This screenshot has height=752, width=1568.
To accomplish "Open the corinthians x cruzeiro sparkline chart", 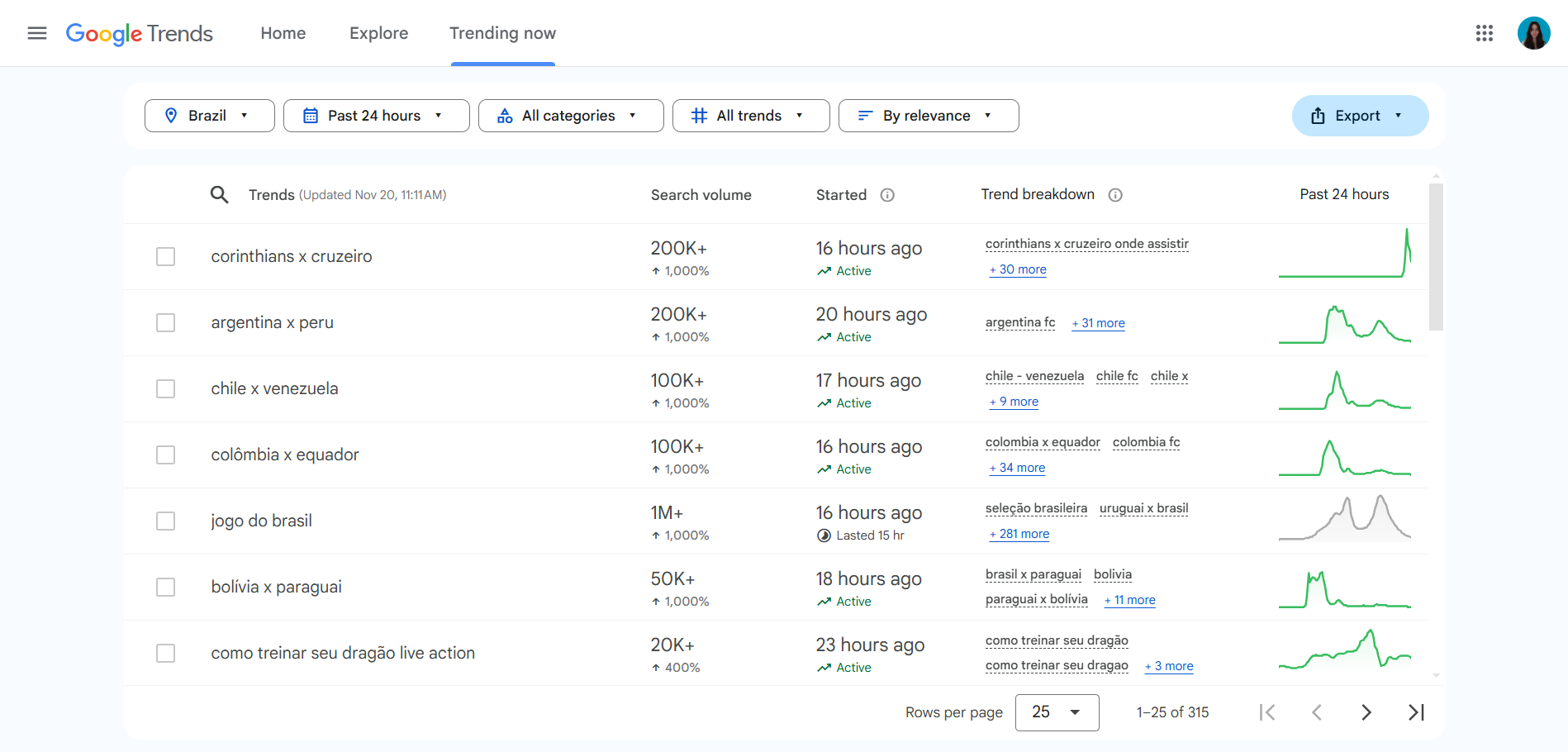I will click(x=1345, y=253).
